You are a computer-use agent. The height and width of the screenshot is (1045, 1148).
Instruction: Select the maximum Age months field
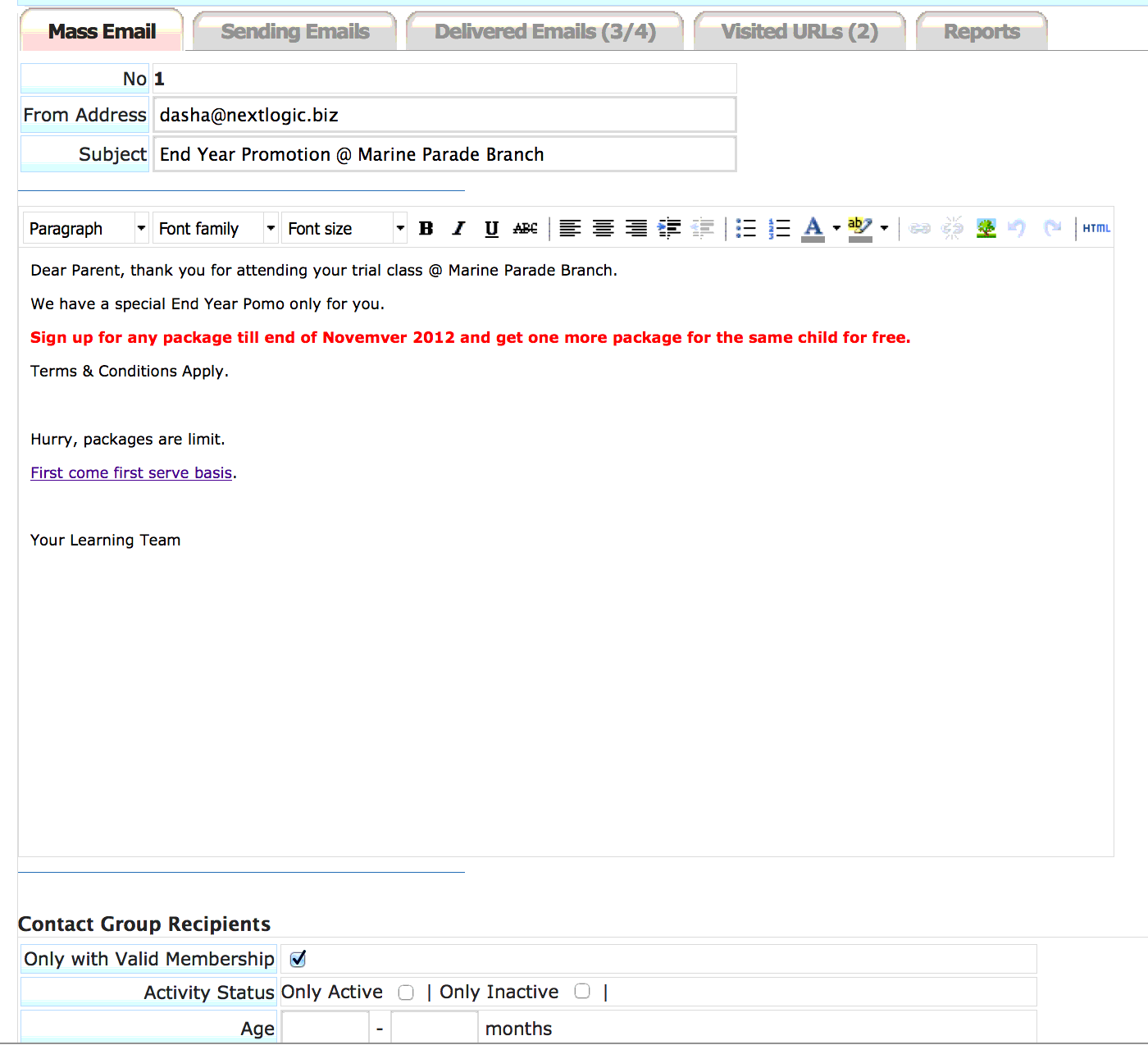tap(435, 1028)
